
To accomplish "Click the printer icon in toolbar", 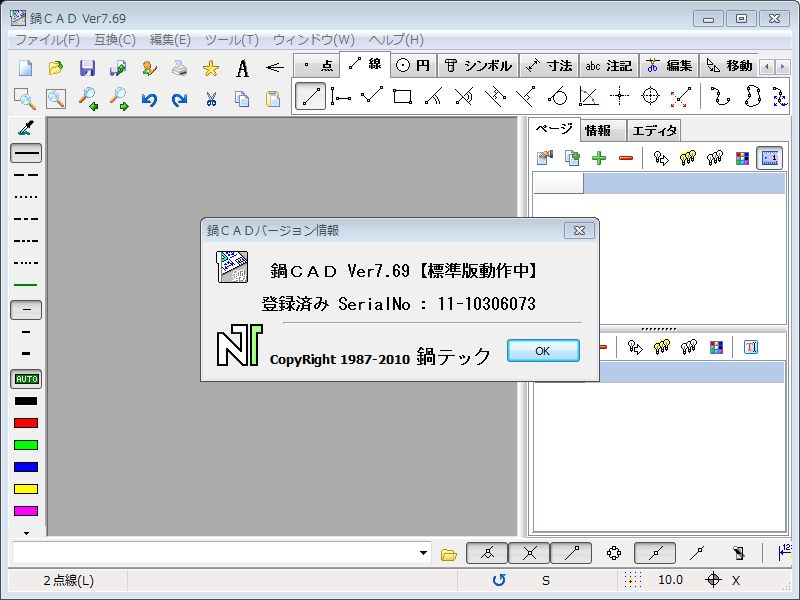I will [x=179, y=68].
